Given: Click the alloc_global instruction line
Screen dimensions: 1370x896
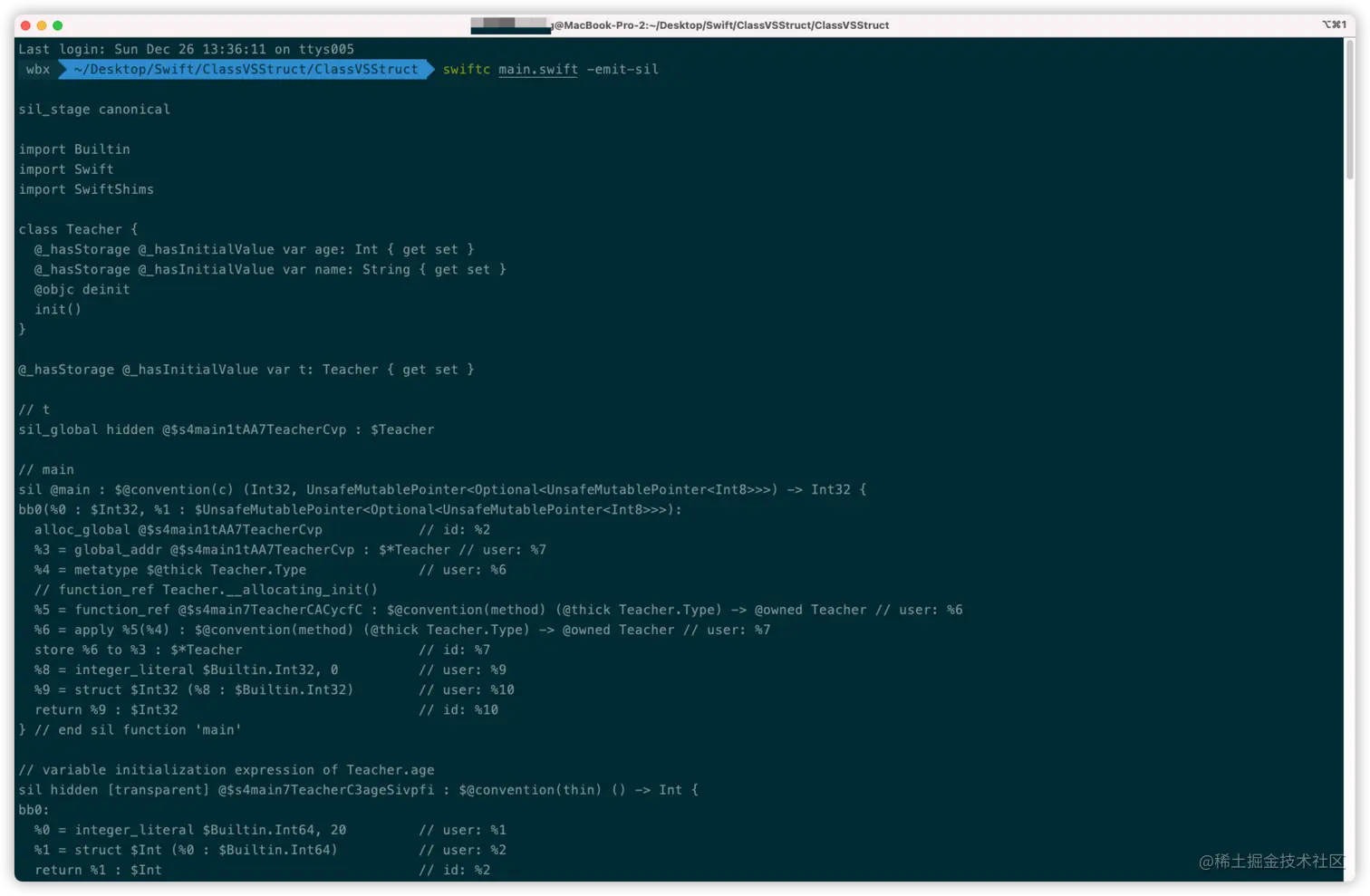Looking at the screenshot, I should (x=262, y=529).
